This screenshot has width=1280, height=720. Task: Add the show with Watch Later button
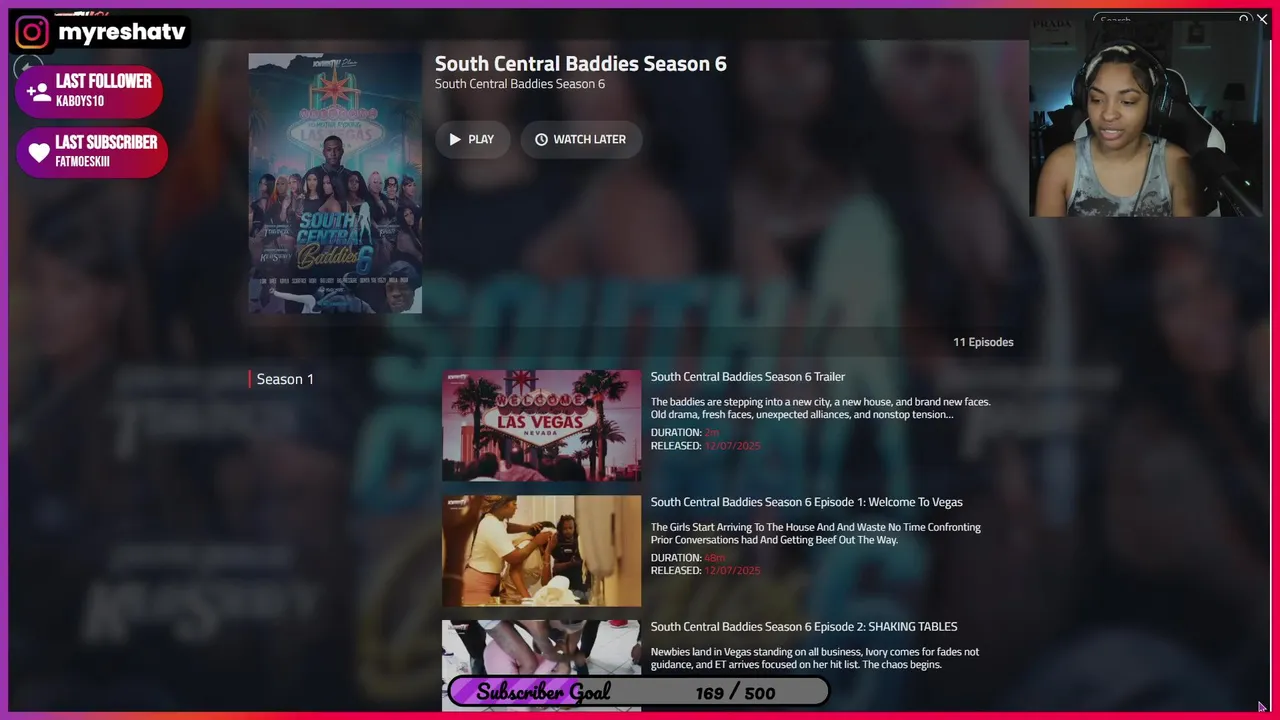coord(581,139)
